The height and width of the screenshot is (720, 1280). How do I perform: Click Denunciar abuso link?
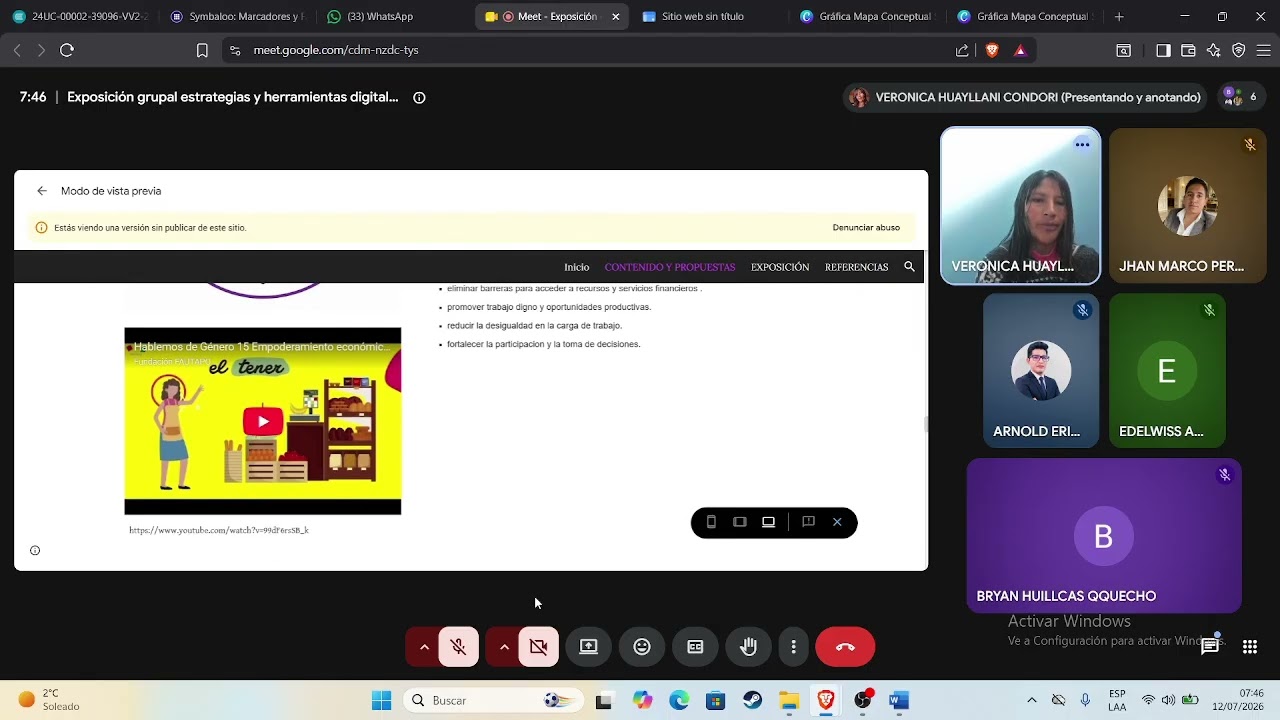tap(866, 228)
